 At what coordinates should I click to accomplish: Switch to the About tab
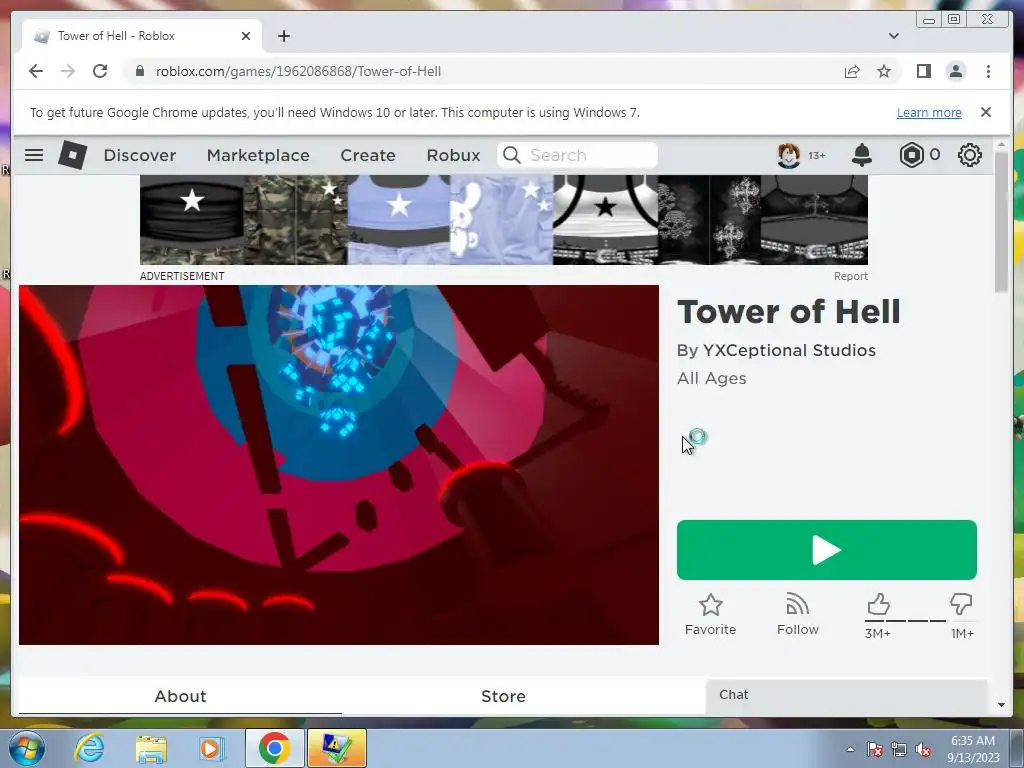coord(180,696)
